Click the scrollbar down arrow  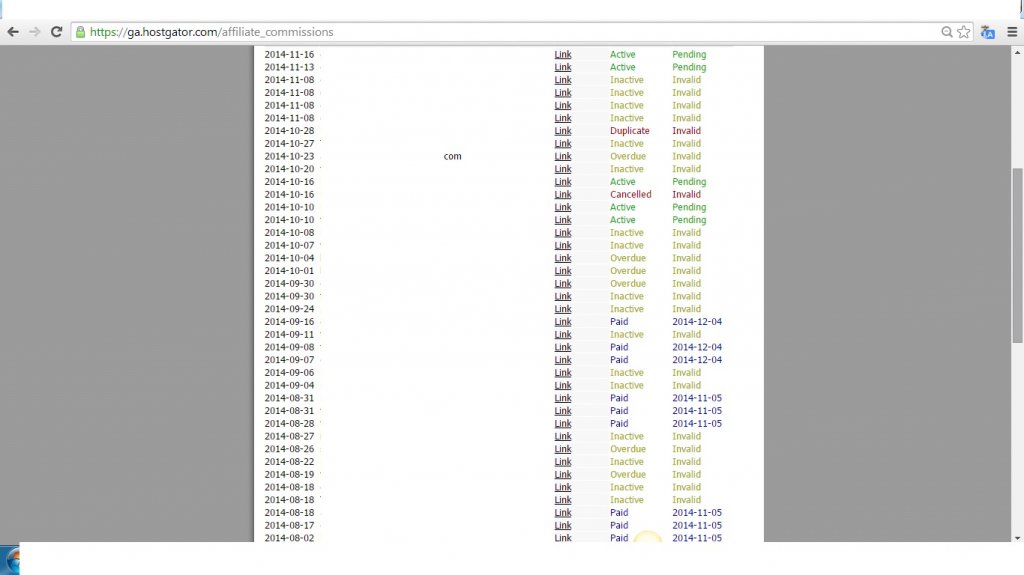[x=1017, y=538]
